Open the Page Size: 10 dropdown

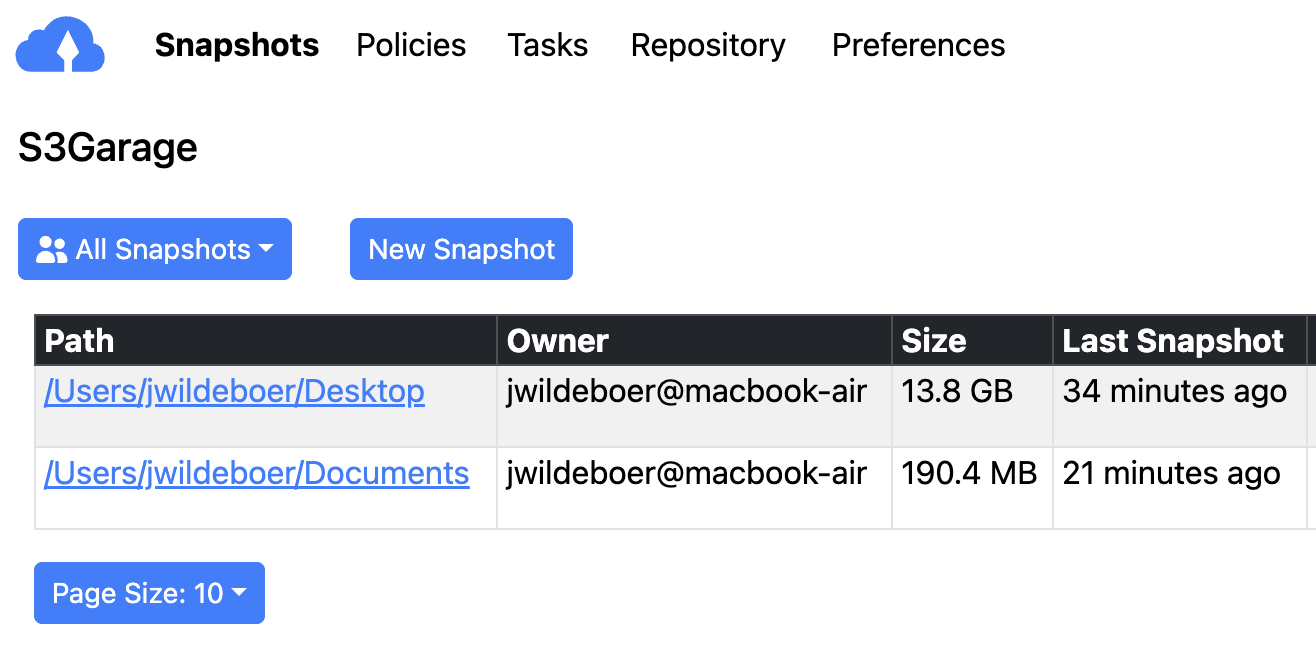pyautogui.click(x=149, y=593)
